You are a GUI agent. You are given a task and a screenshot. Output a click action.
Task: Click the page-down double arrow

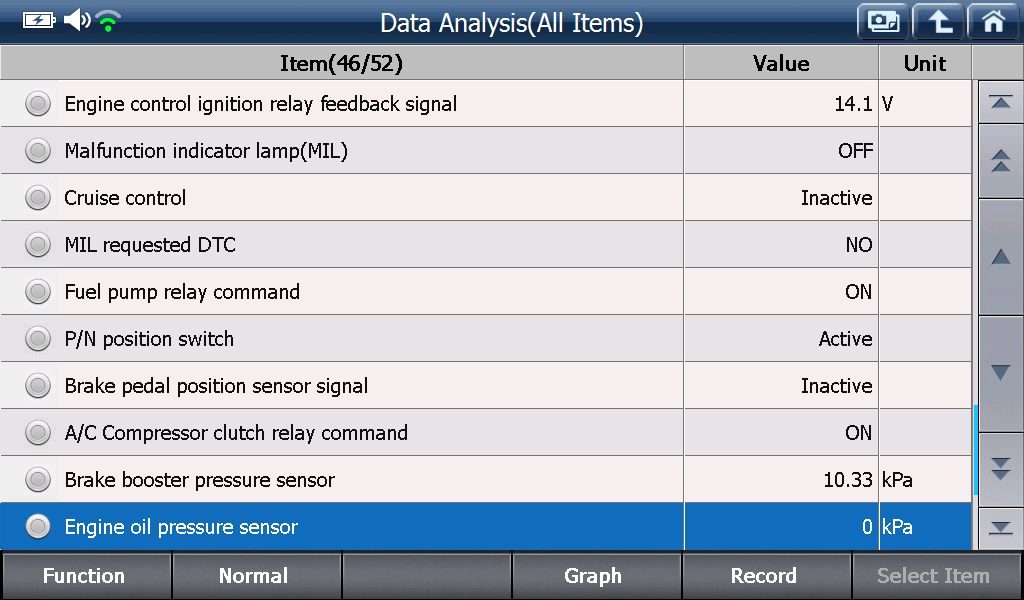1000,469
